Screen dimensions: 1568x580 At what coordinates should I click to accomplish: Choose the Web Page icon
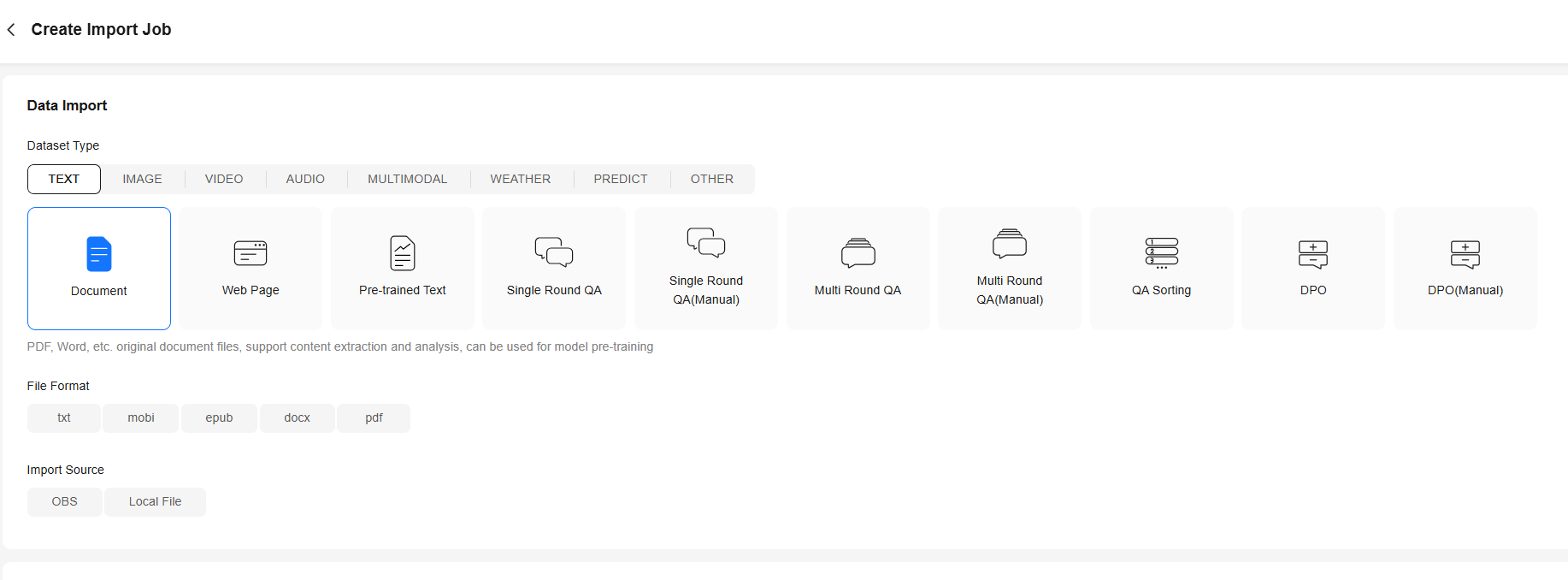coord(251,253)
